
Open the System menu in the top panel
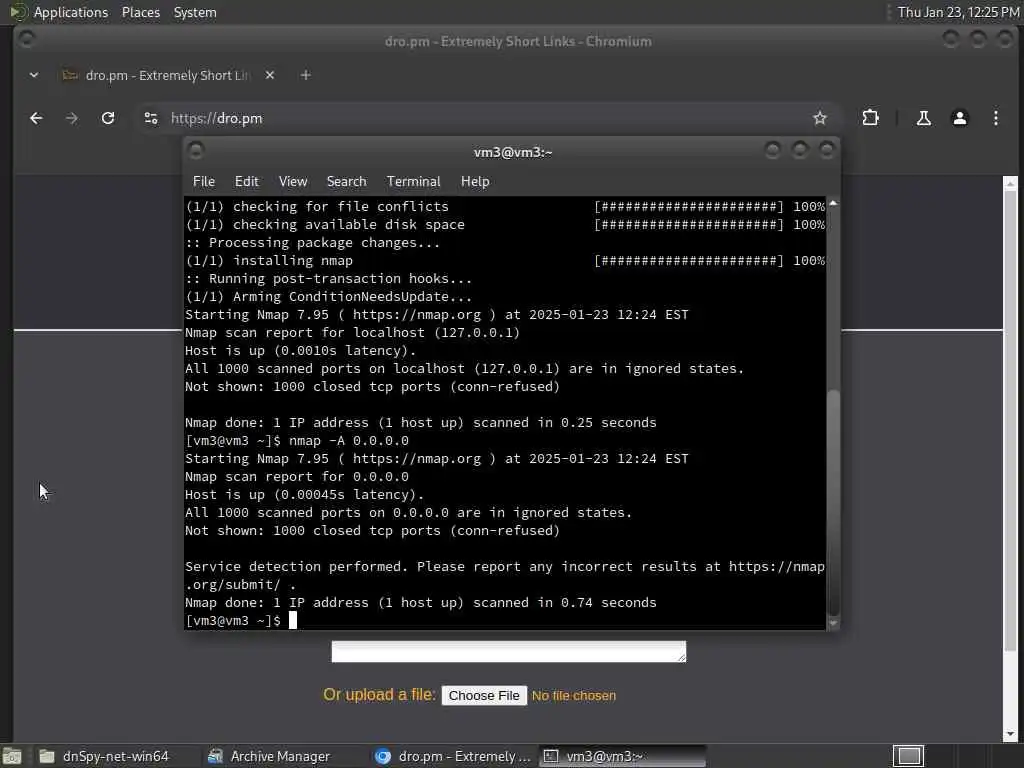tap(195, 12)
